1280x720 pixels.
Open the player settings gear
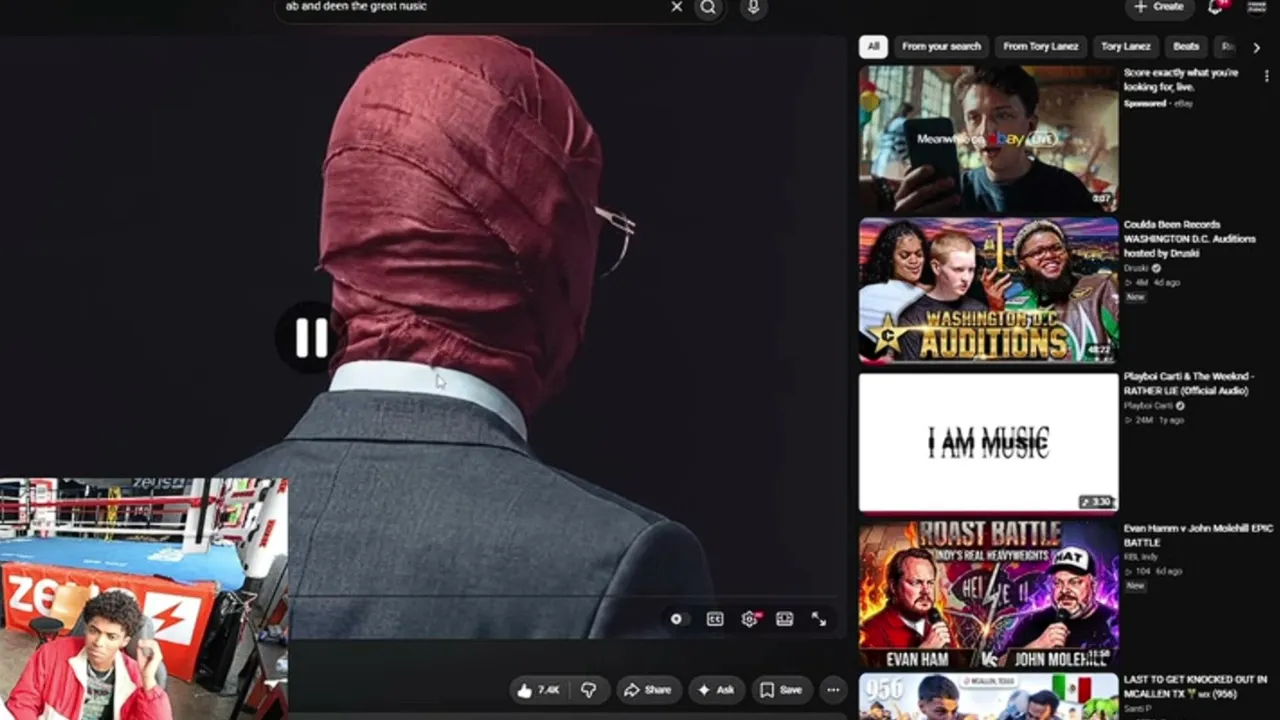tap(750, 619)
